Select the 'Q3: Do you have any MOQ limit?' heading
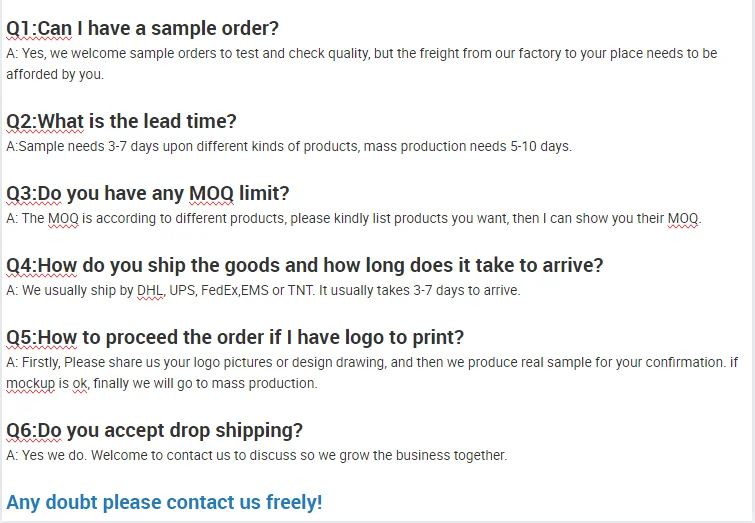Screen dimensions: 755x523 147,193
